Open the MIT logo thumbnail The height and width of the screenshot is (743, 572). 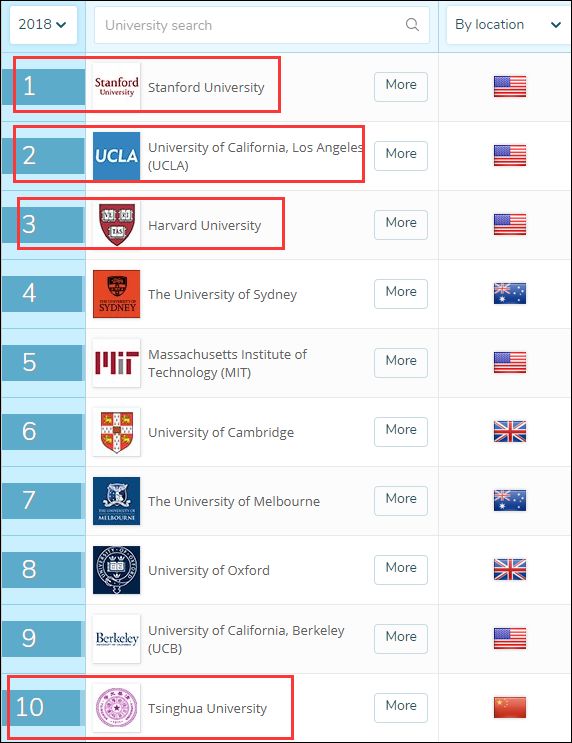(117, 363)
